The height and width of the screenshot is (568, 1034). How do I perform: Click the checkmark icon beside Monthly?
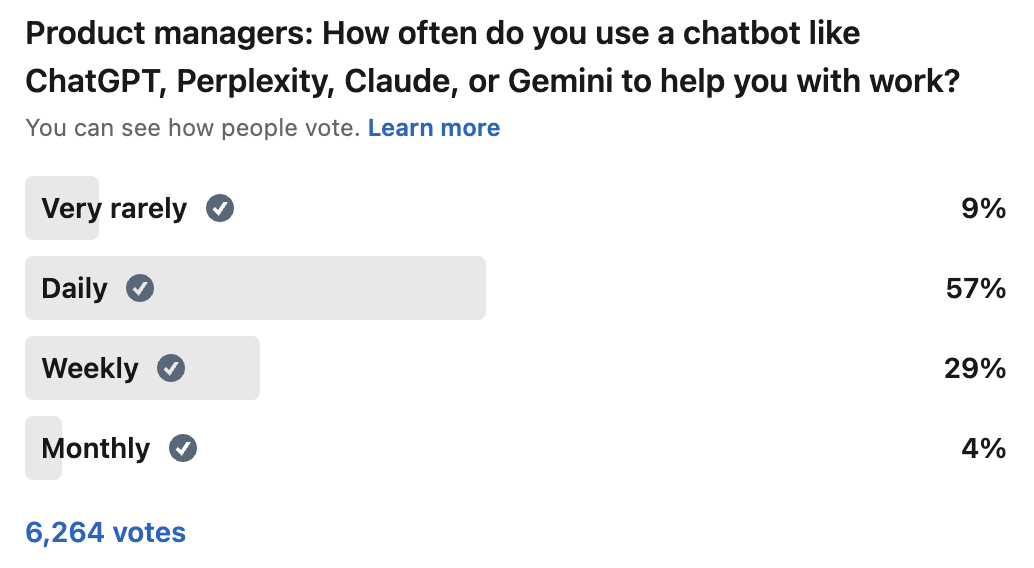click(183, 448)
